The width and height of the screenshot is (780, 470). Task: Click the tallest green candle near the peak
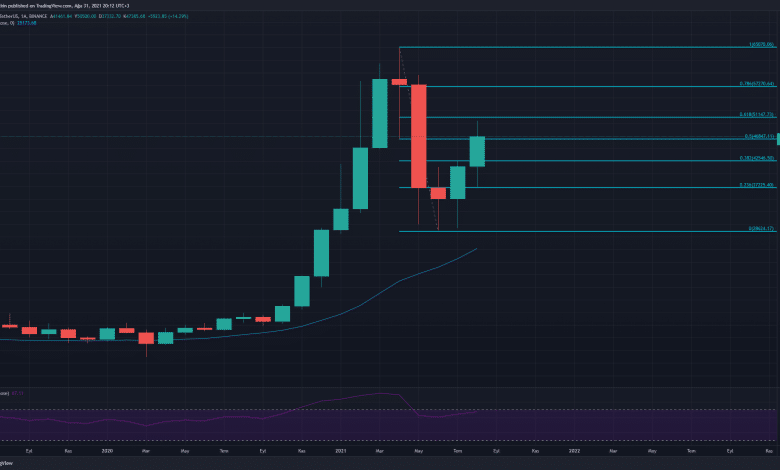click(x=380, y=113)
